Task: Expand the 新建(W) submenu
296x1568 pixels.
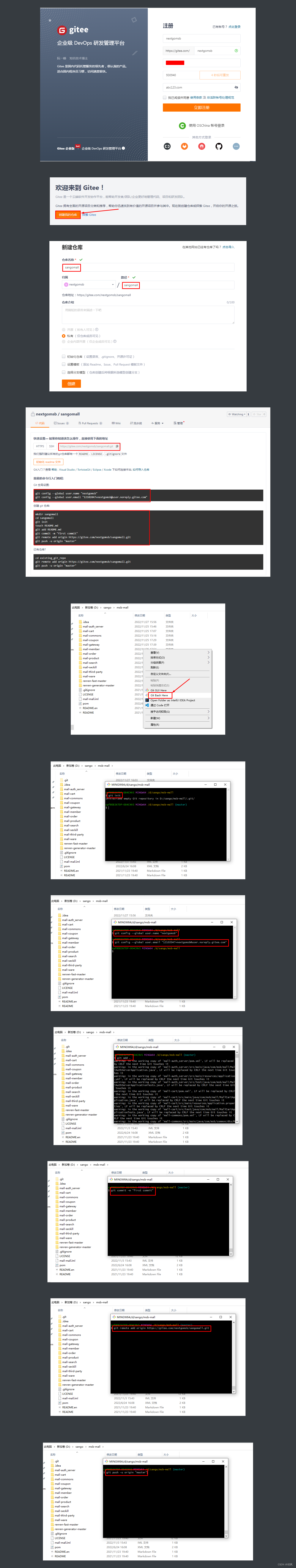Action: click(x=178, y=718)
